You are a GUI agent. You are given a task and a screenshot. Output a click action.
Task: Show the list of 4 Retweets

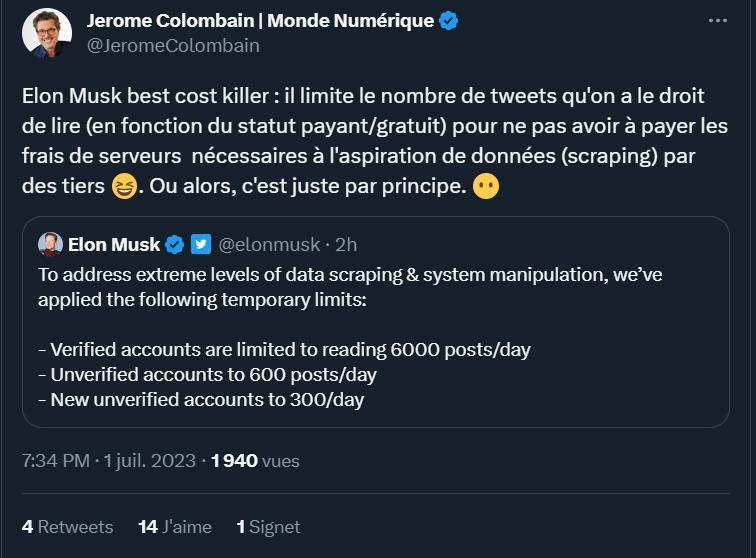pyautogui.click(x=67, y=526)
